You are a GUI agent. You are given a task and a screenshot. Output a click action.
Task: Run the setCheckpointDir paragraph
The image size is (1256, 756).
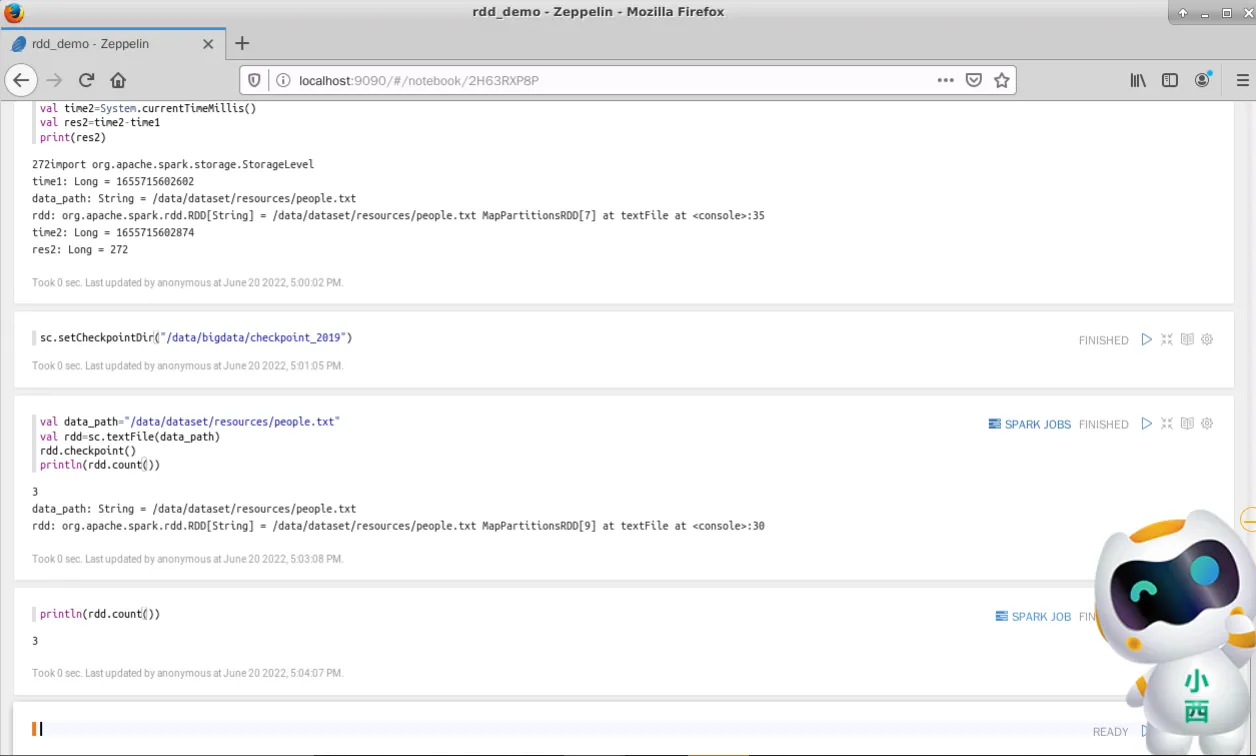[1147, 340]
